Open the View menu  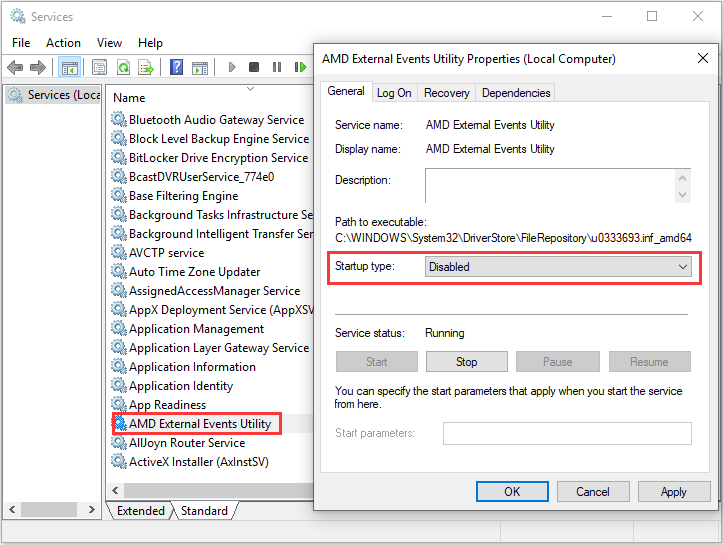click(x=109, y=43)
